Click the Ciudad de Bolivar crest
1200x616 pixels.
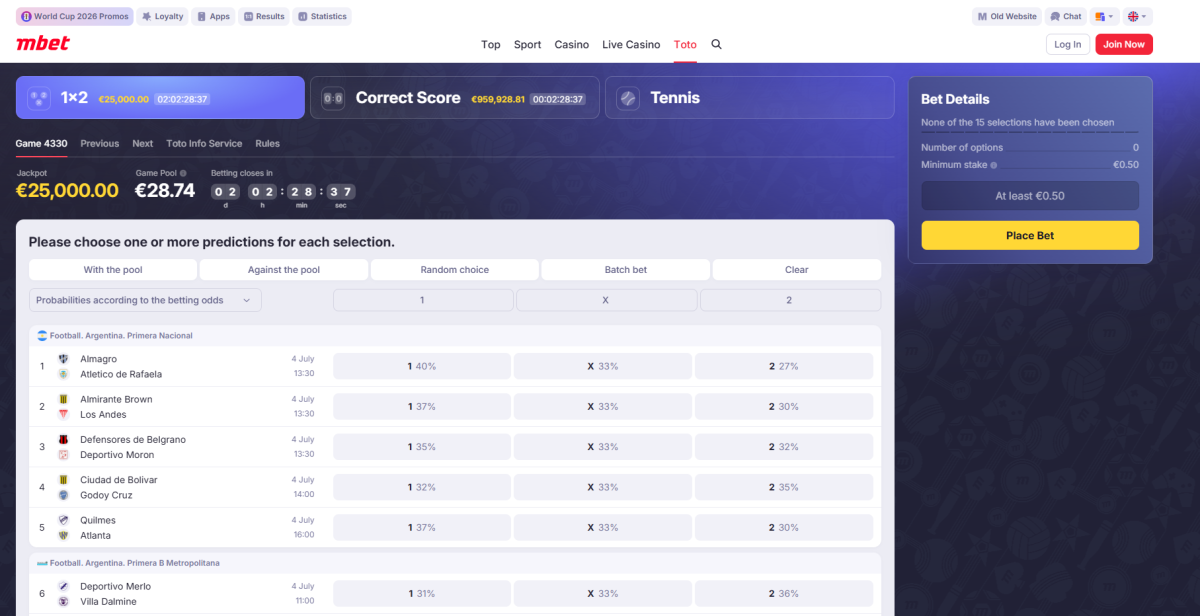point(63,480)
